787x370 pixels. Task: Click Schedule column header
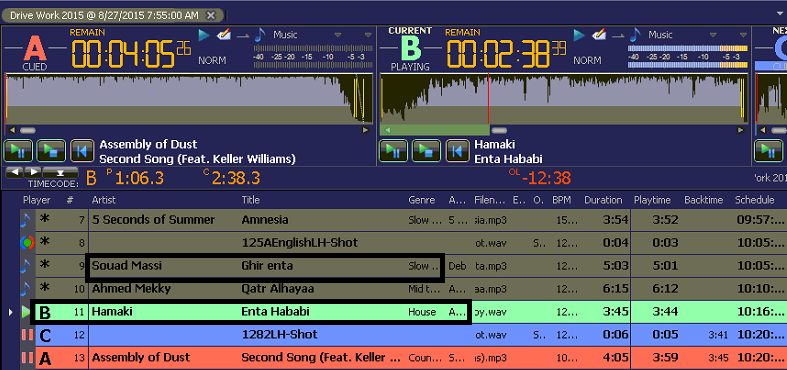[x=754, y=200]
